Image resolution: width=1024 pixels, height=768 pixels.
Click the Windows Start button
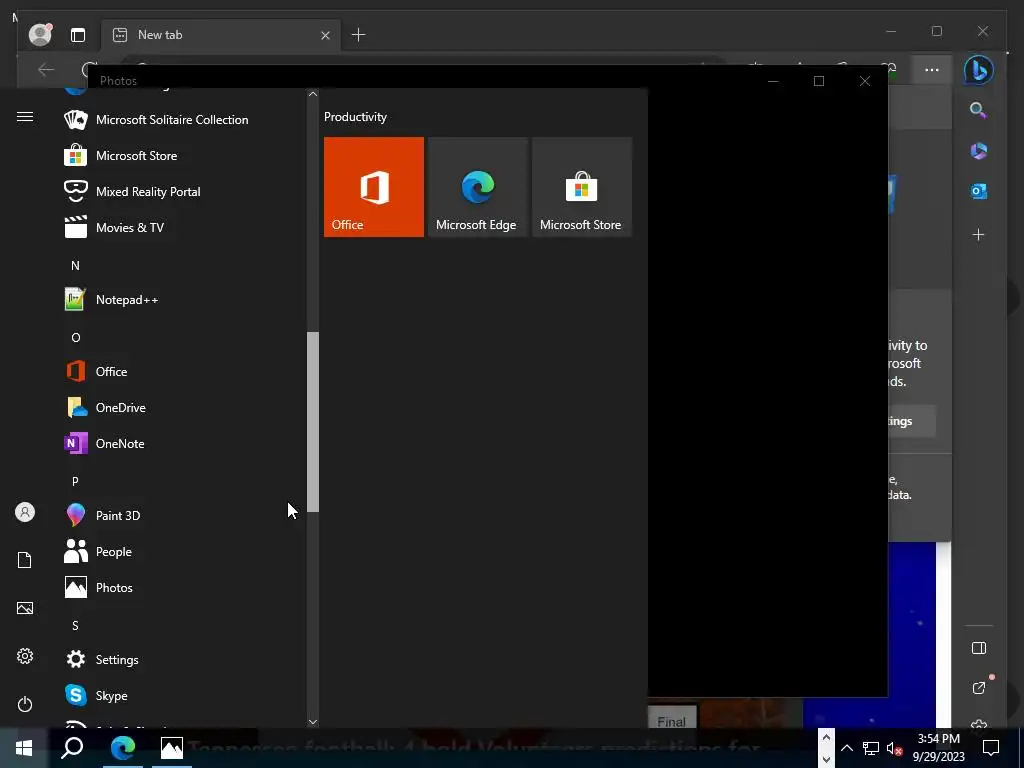24,748
